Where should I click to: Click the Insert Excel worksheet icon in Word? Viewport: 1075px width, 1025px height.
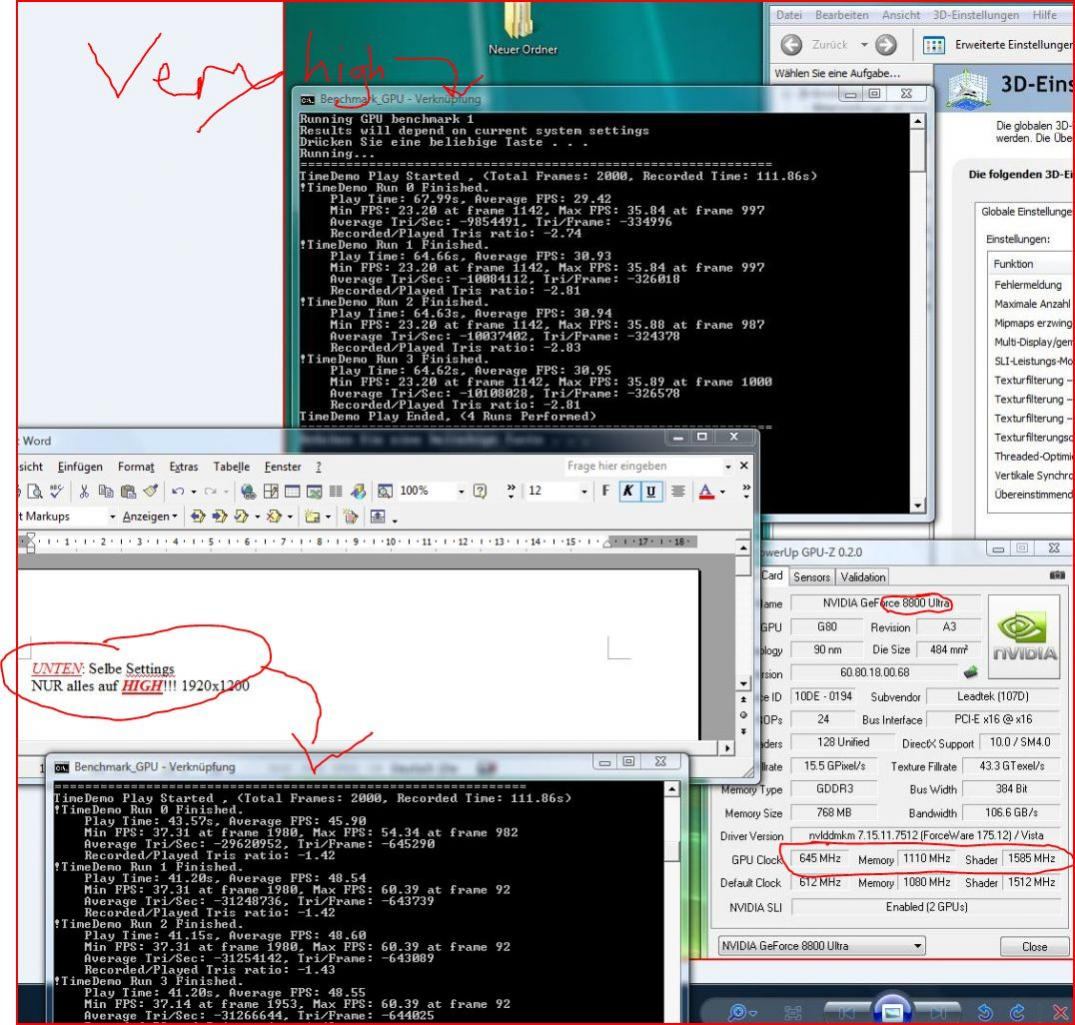[314, 491]
